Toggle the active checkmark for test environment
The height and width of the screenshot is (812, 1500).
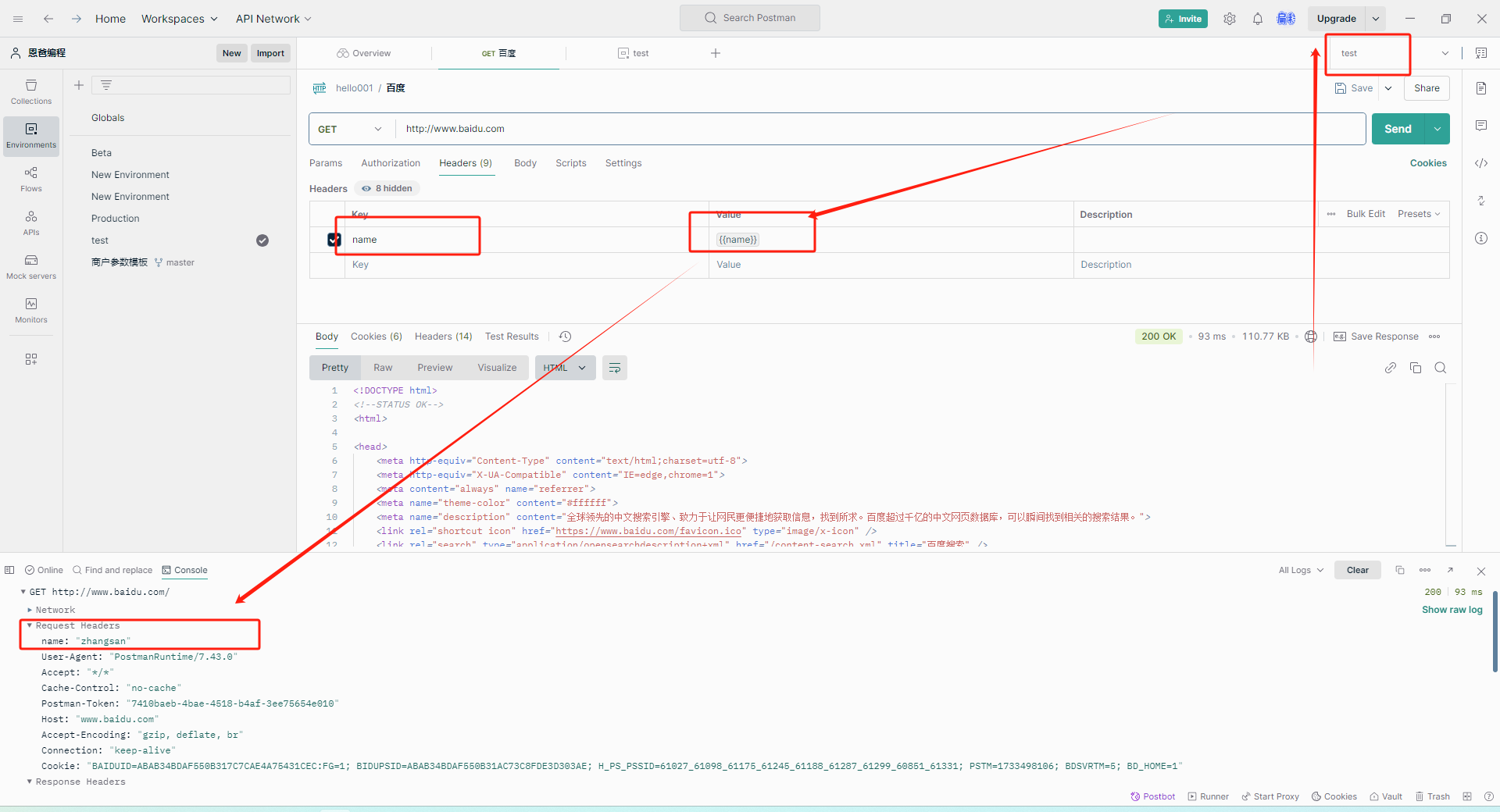[x=262, y=240]
